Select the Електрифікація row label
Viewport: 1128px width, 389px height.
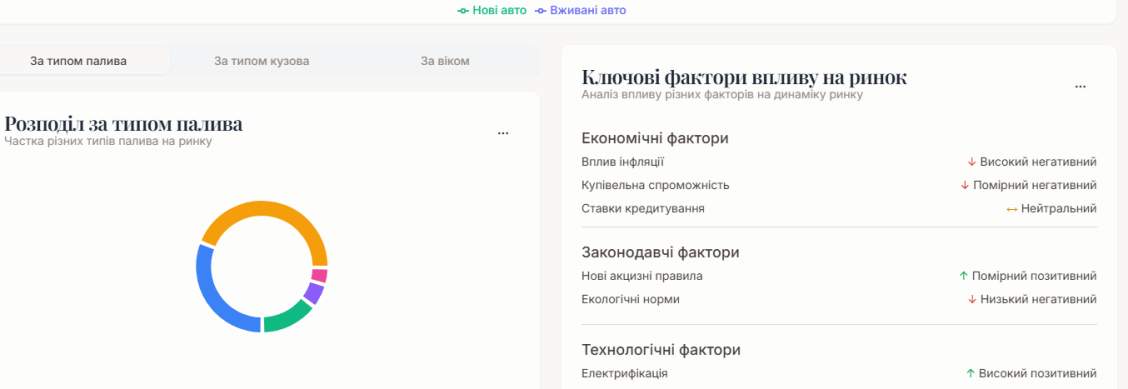(624, 374)
